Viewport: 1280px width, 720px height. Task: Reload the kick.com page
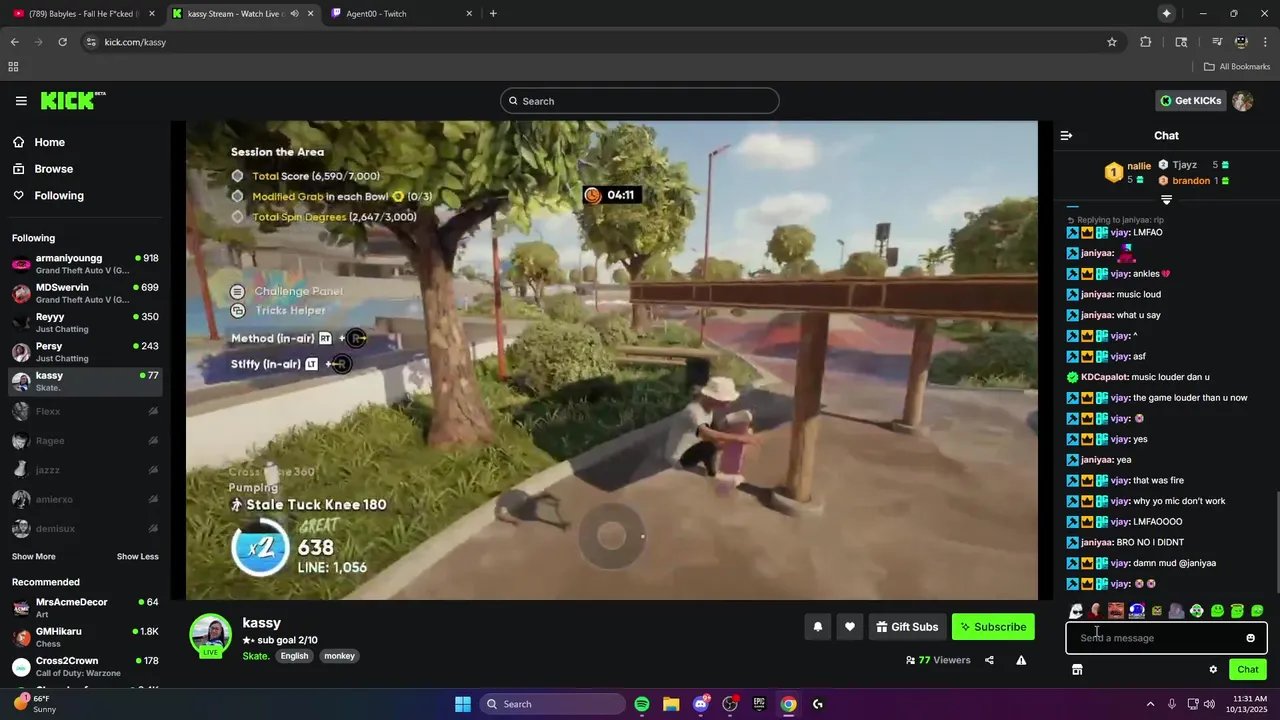click(62, 42)
